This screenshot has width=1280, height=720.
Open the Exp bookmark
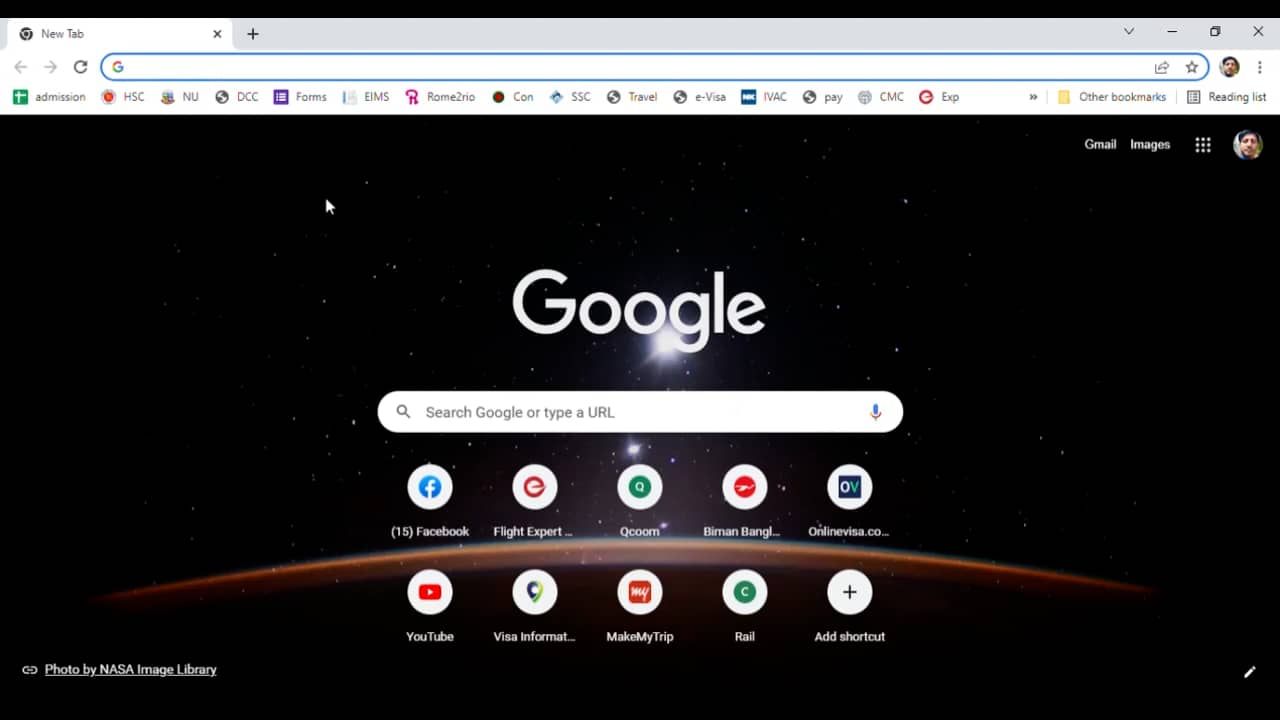pos(939,97)
